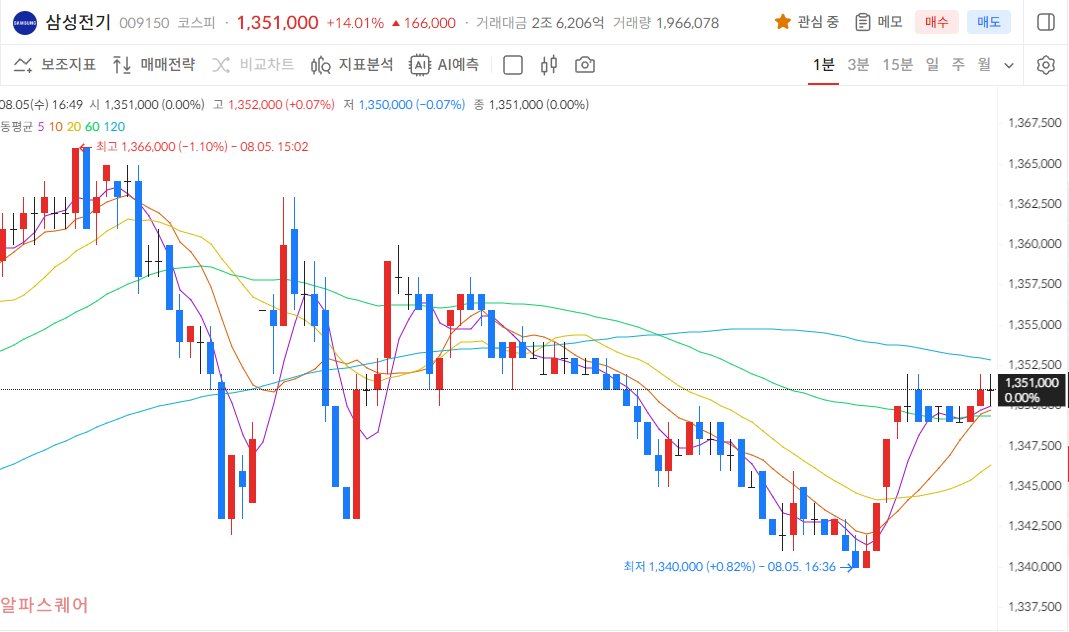Image resolution: width=1069 pixels, height=632 pixels.
Task: Click the ▲166,000 price change
Action: [x=423, y=23]
